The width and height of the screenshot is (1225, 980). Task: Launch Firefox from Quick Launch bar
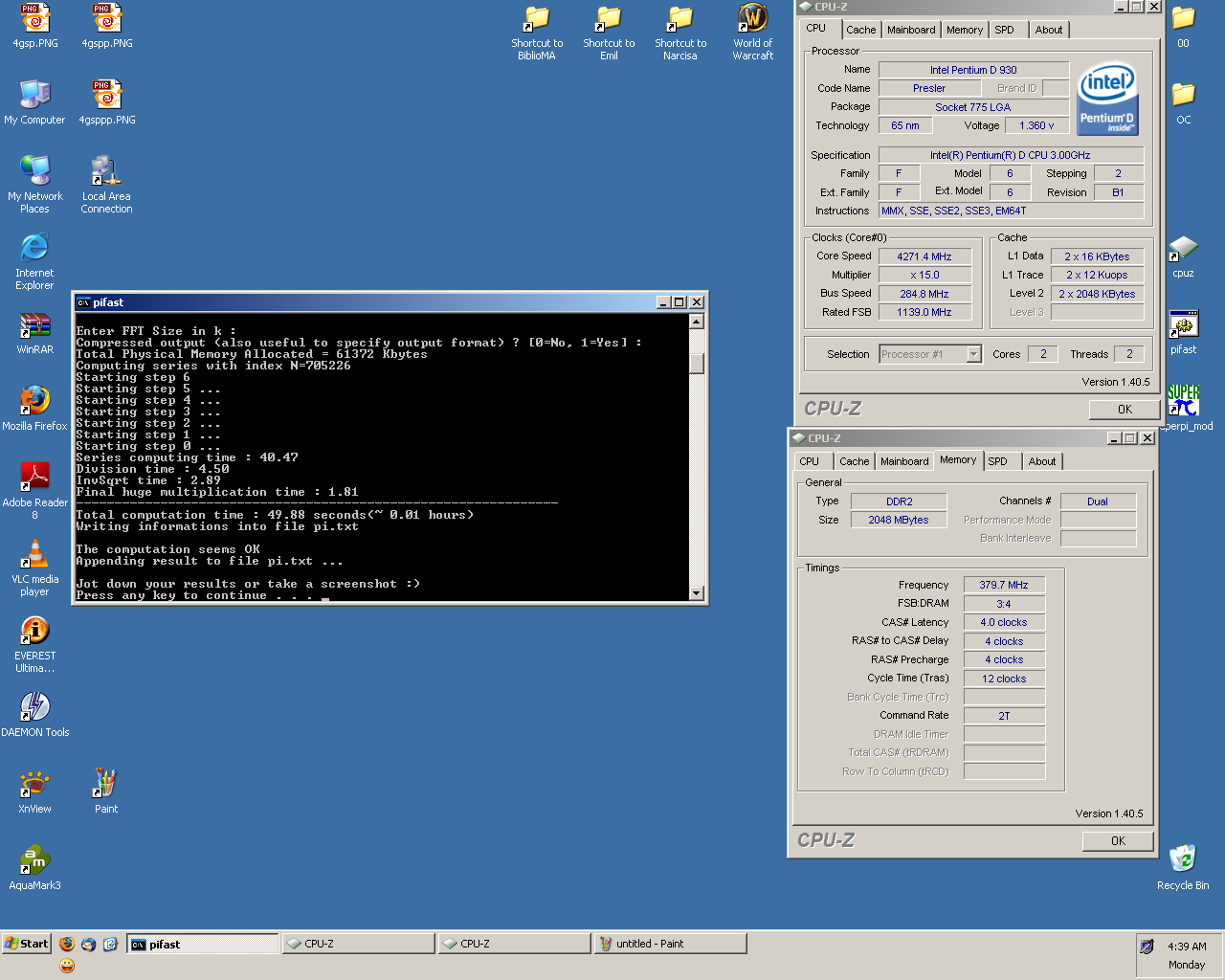coord(67,944)
